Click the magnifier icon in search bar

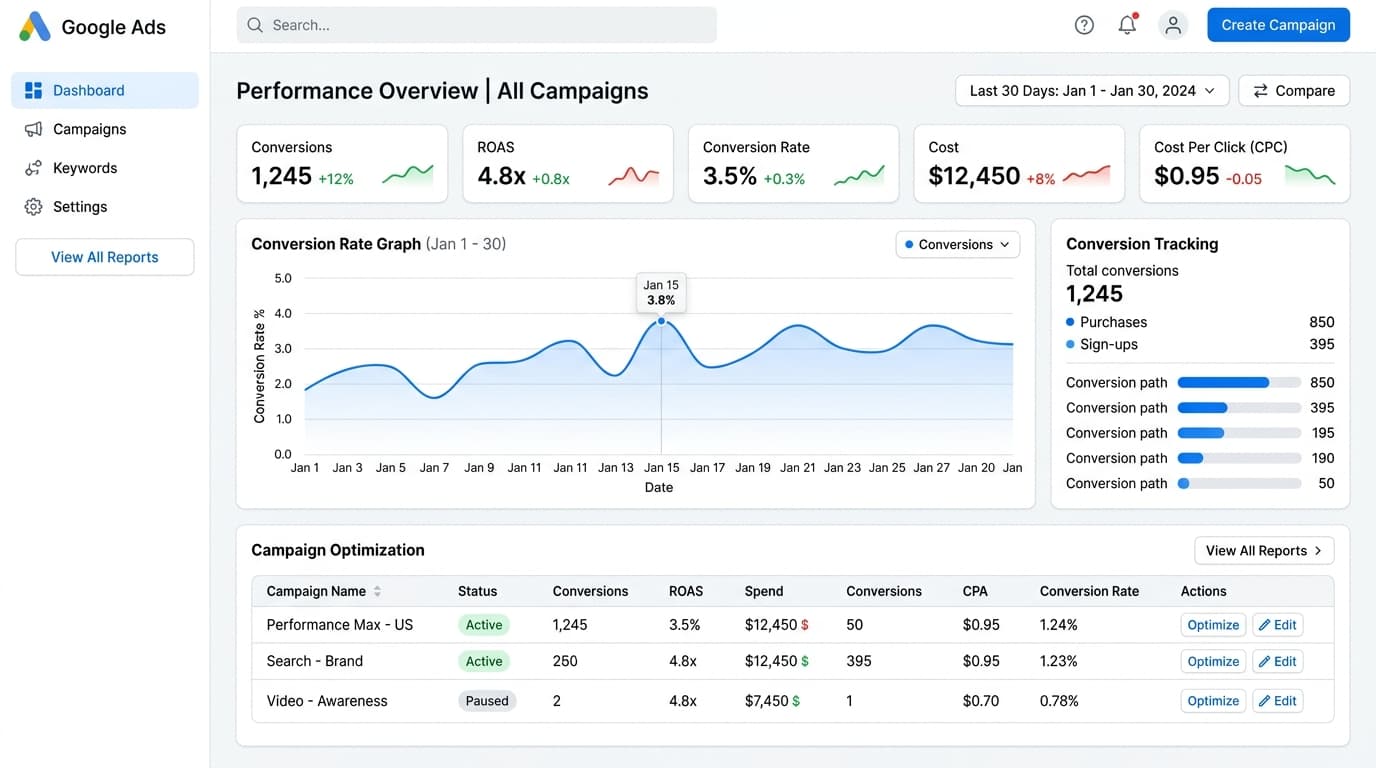click(255, 25)
